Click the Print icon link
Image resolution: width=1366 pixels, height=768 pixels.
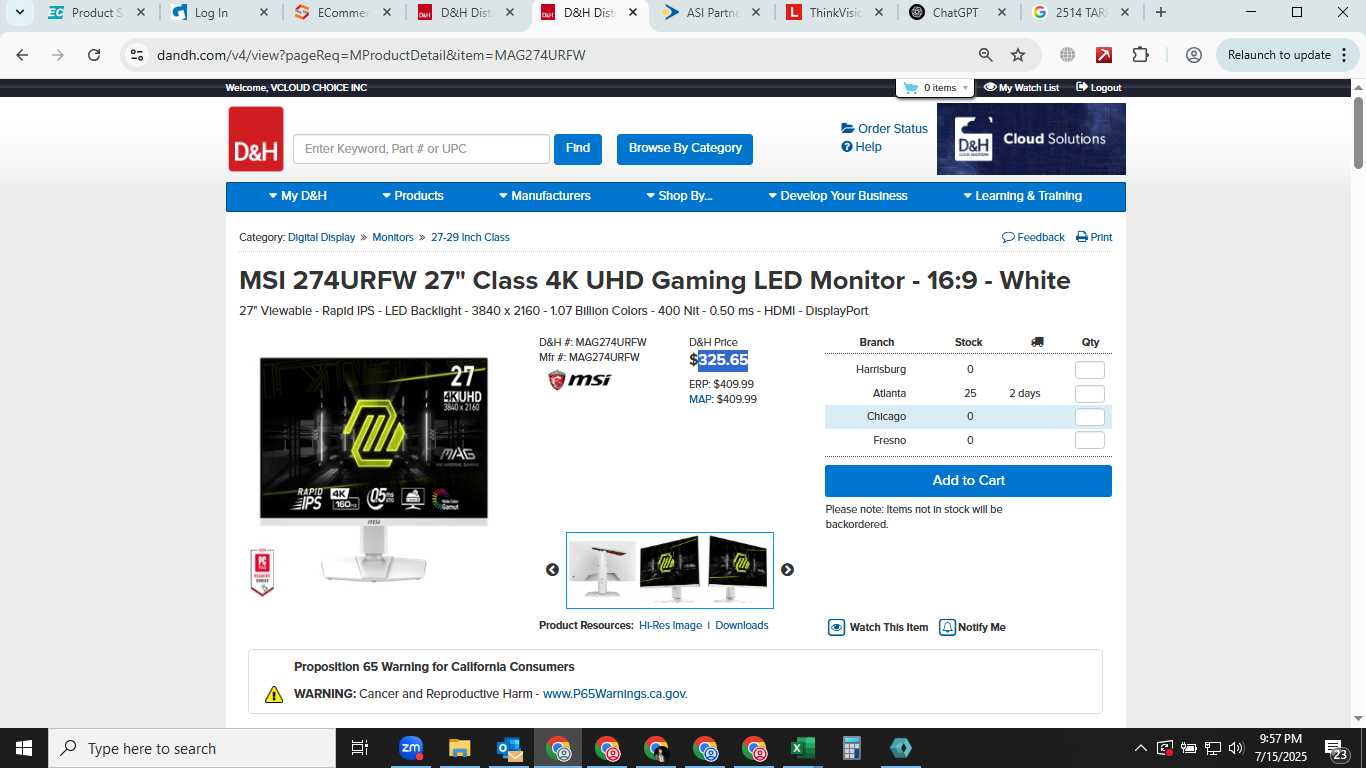[1094, 237]
